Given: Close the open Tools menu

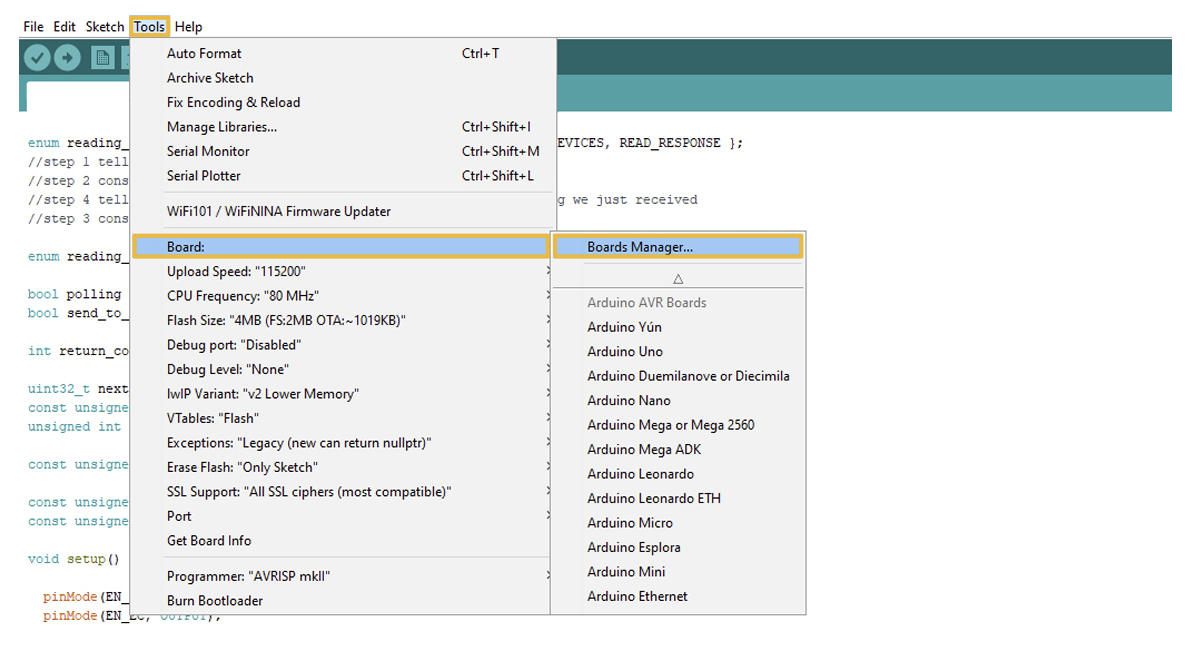Looking at the screenshot, I should click(149, 26).
